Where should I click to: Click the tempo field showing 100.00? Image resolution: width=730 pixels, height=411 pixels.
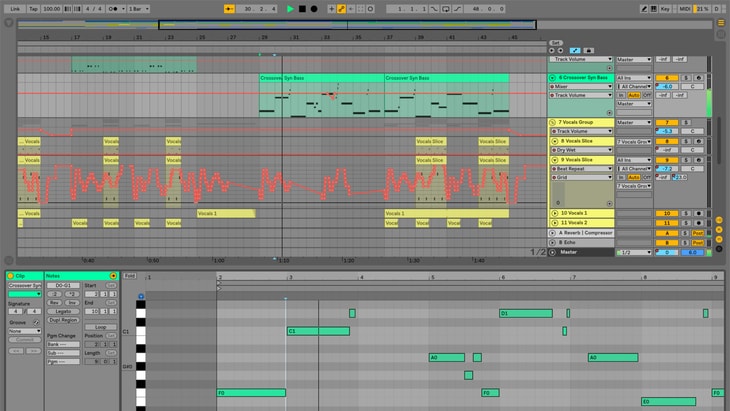click(x=51, y=9)
